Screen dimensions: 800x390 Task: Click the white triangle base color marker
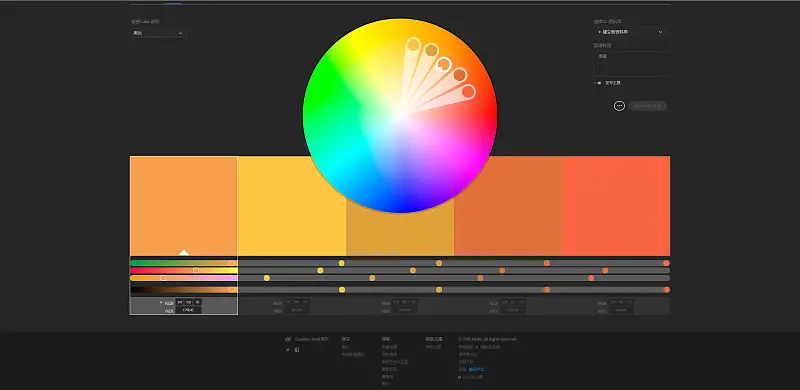pos(184,252)
